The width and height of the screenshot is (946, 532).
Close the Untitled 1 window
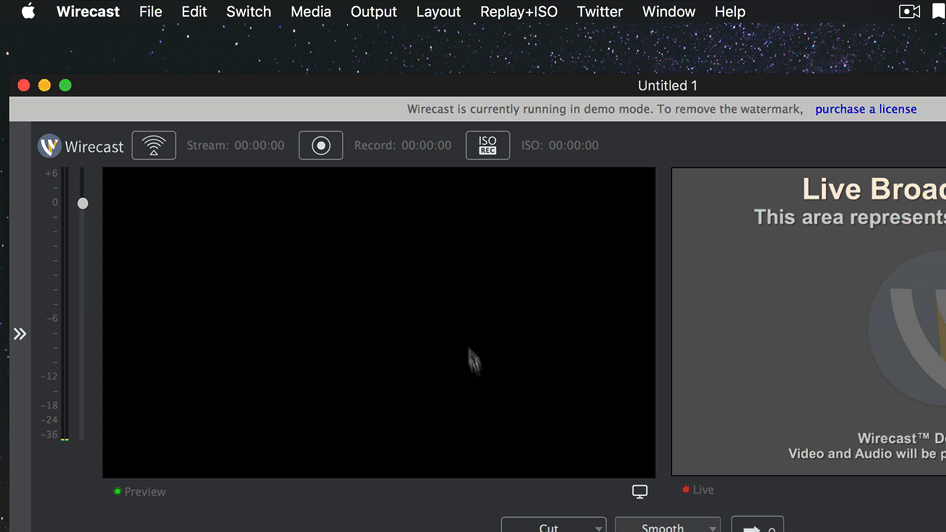click(24, 86)
